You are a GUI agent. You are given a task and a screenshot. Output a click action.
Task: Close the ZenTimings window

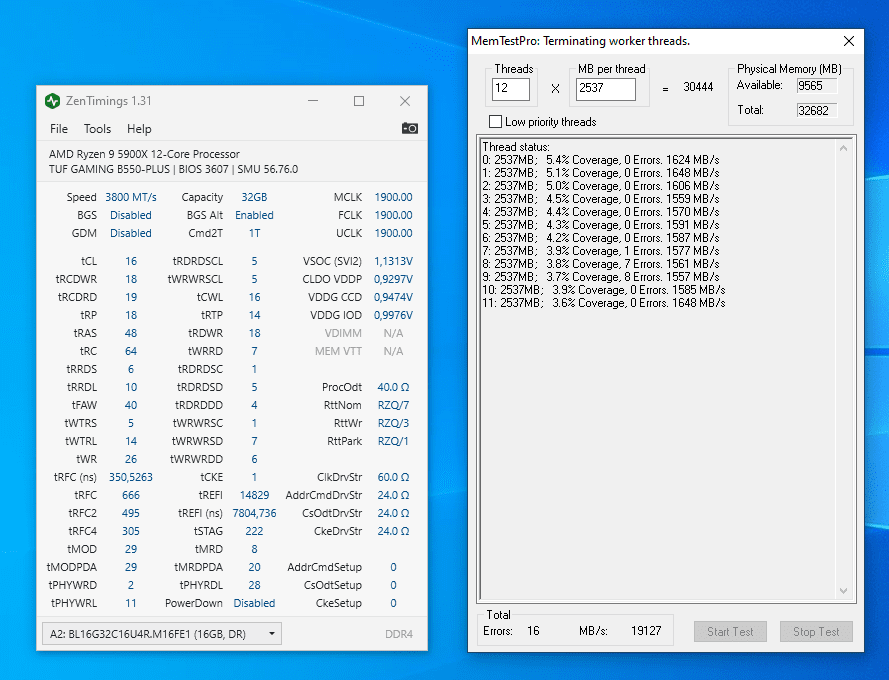click(x=405, y=101)
